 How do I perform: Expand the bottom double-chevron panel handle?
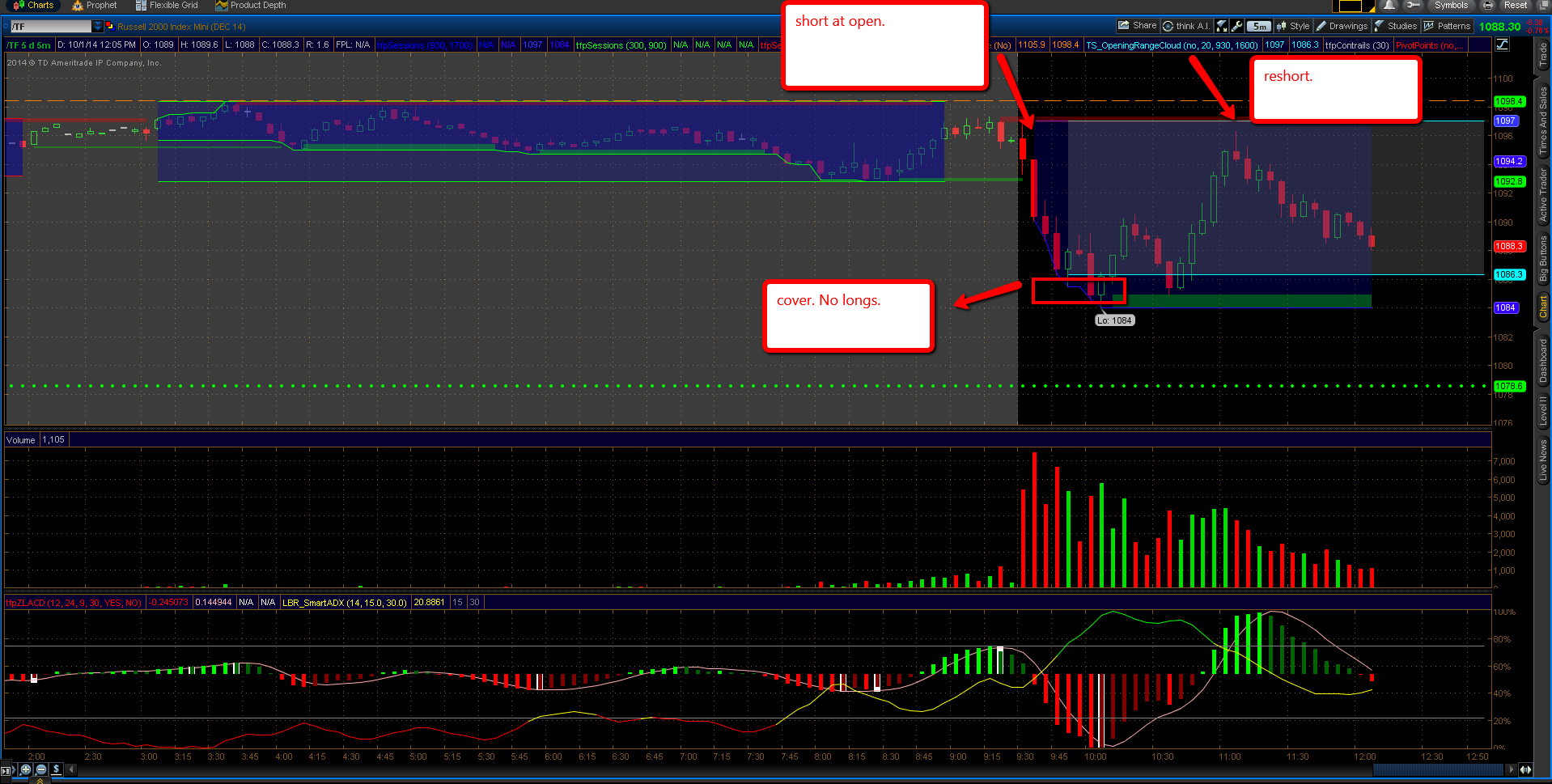[40, 781]
